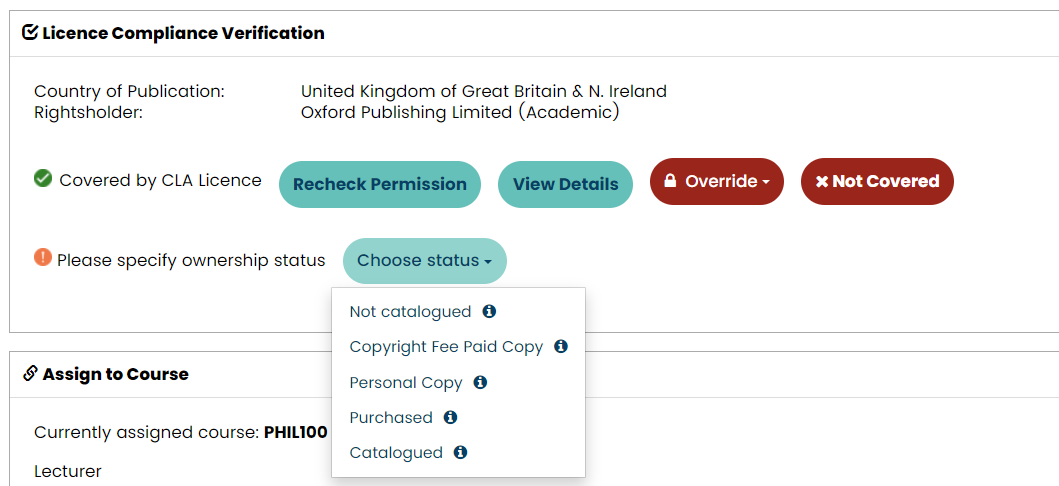
Task: Open View Details for licence
Action: pos(565,184)
